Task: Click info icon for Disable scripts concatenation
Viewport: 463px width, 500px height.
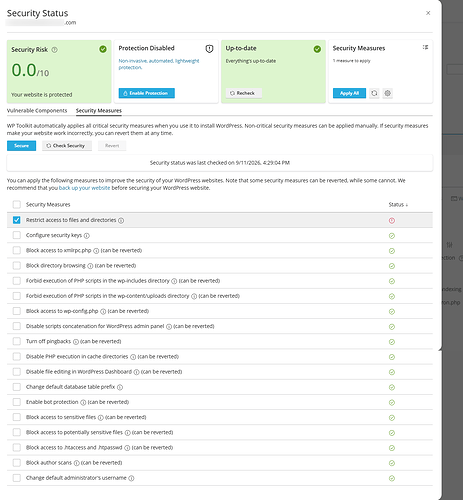Action: click(x=169, y=327)
